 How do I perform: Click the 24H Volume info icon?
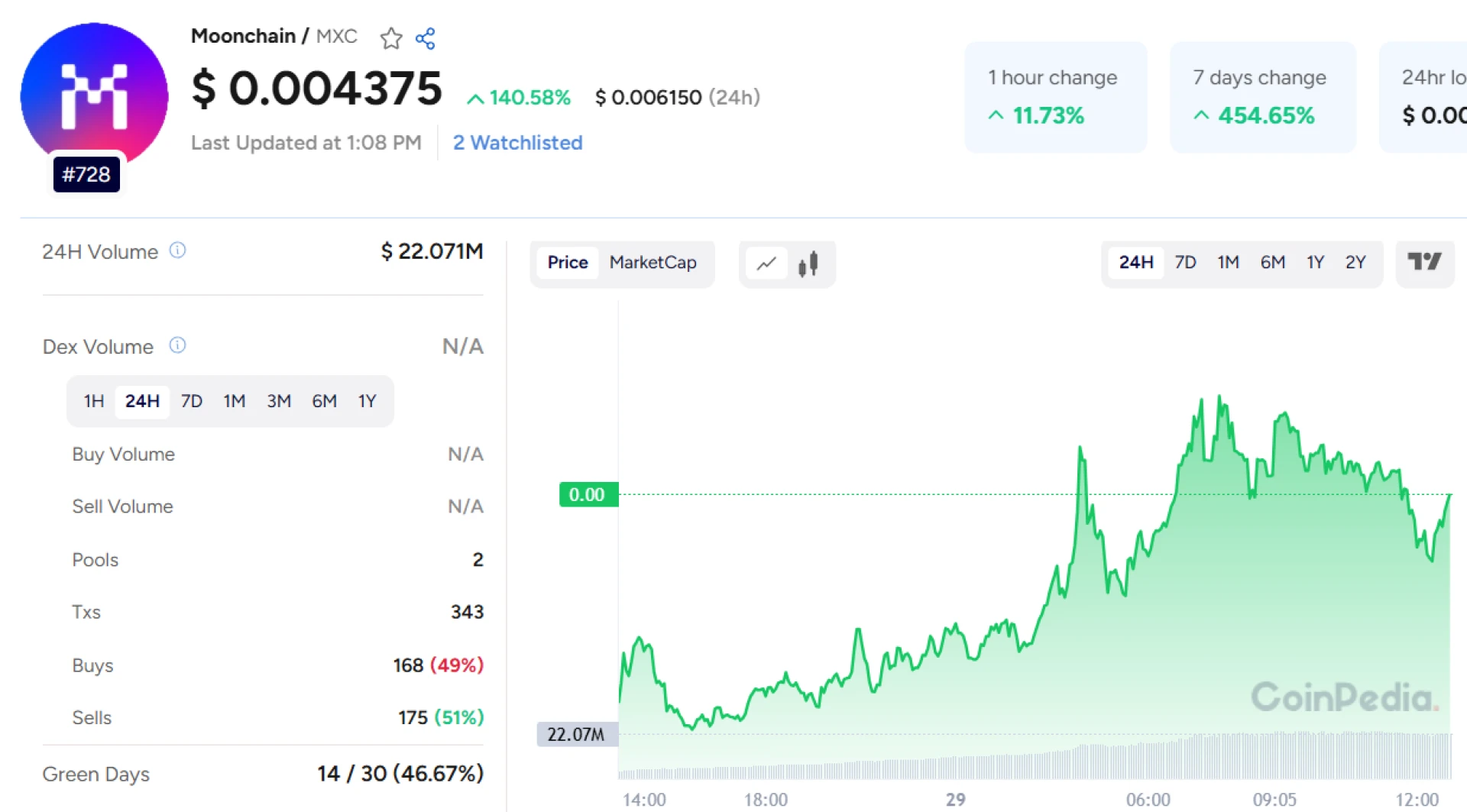tap(178, 250)
